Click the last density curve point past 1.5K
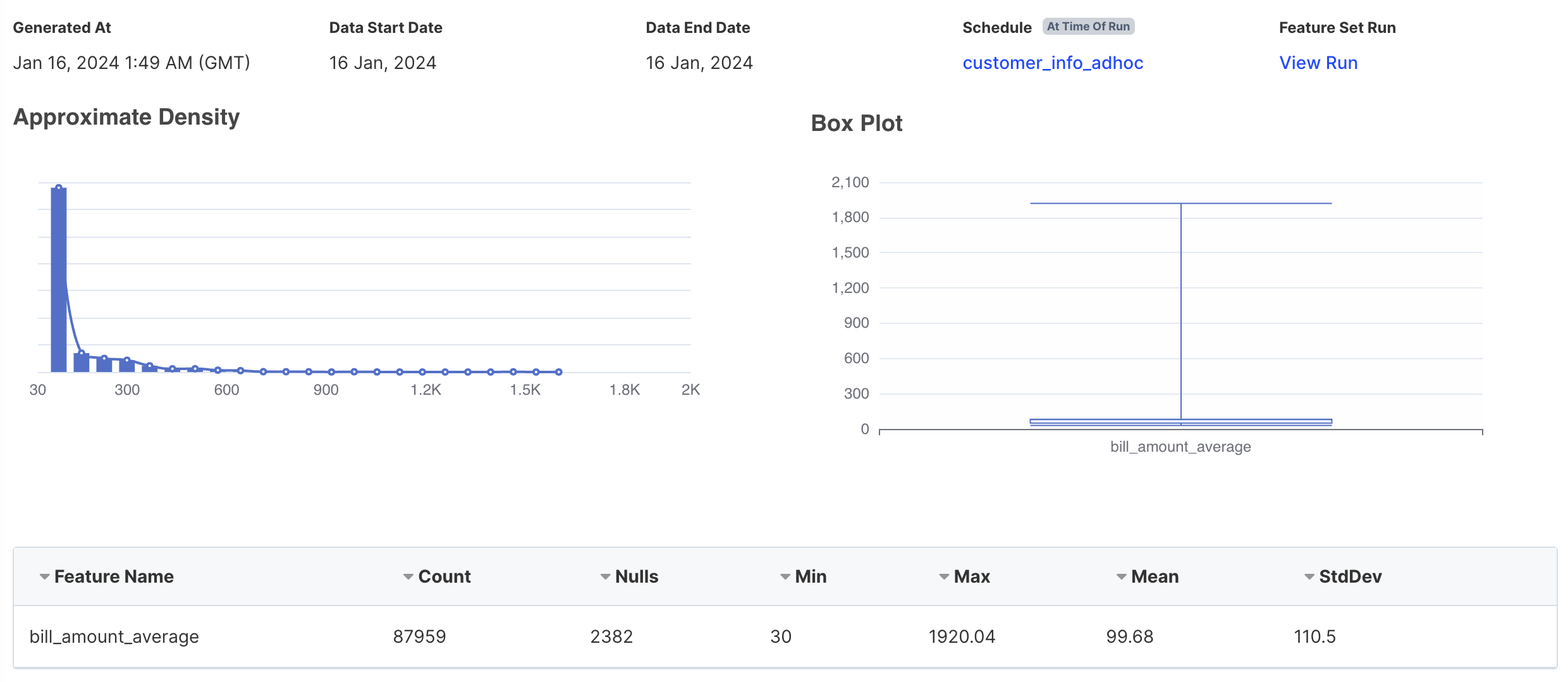 pyautogui.click(x=558, y=372)
